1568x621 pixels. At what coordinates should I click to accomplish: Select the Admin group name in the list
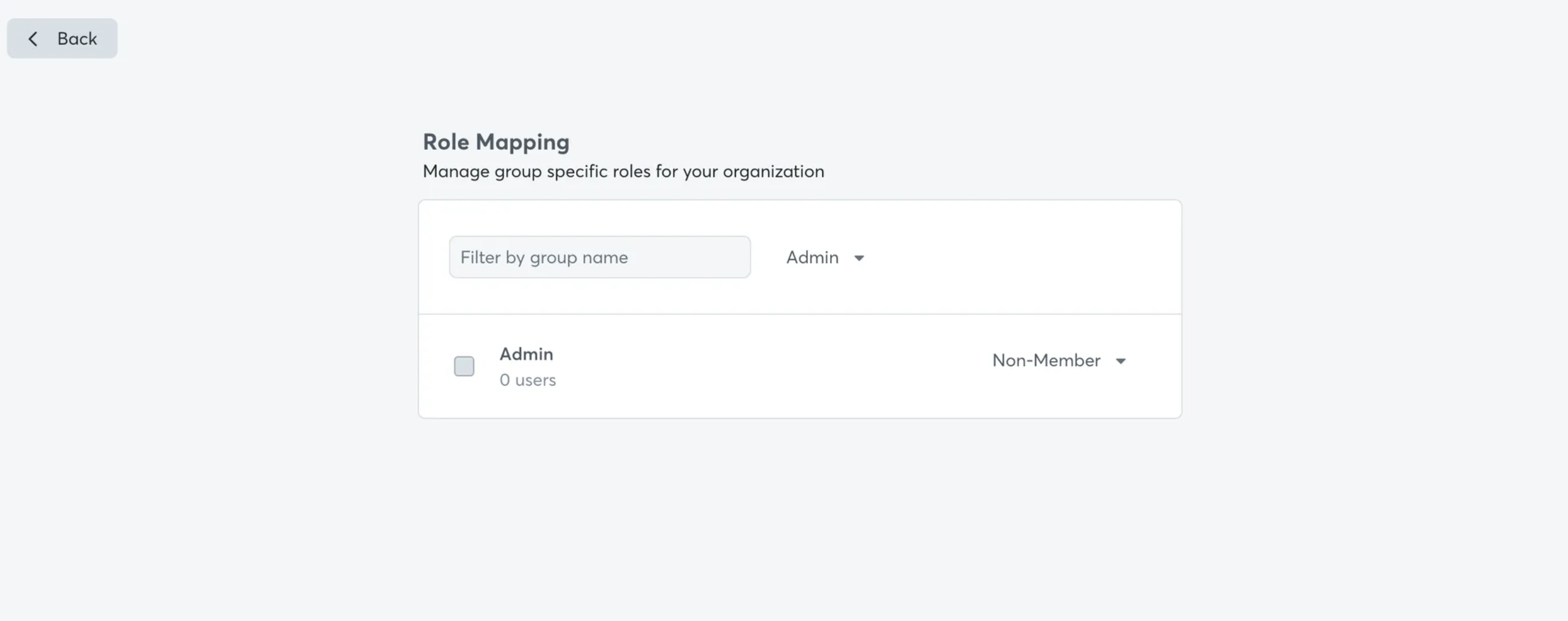tap(526, 353)
